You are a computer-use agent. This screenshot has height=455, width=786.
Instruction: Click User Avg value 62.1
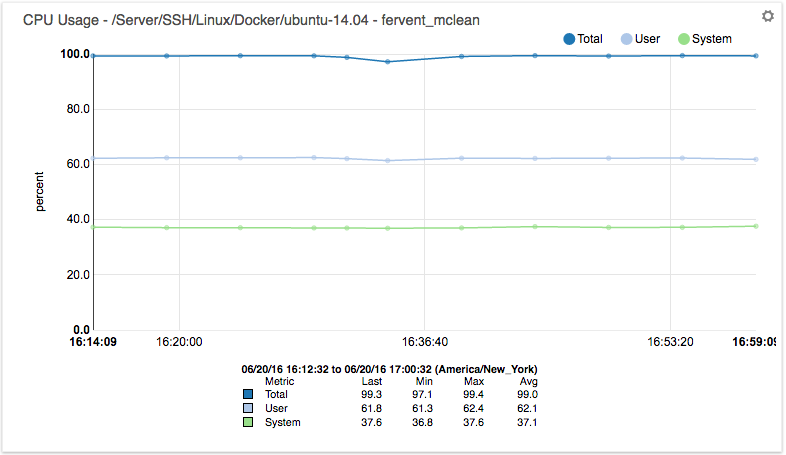(527, 408)
